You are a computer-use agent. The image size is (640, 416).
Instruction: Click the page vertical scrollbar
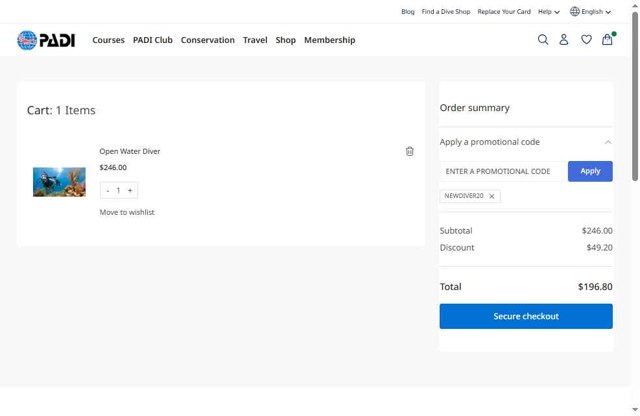(635, 96)
